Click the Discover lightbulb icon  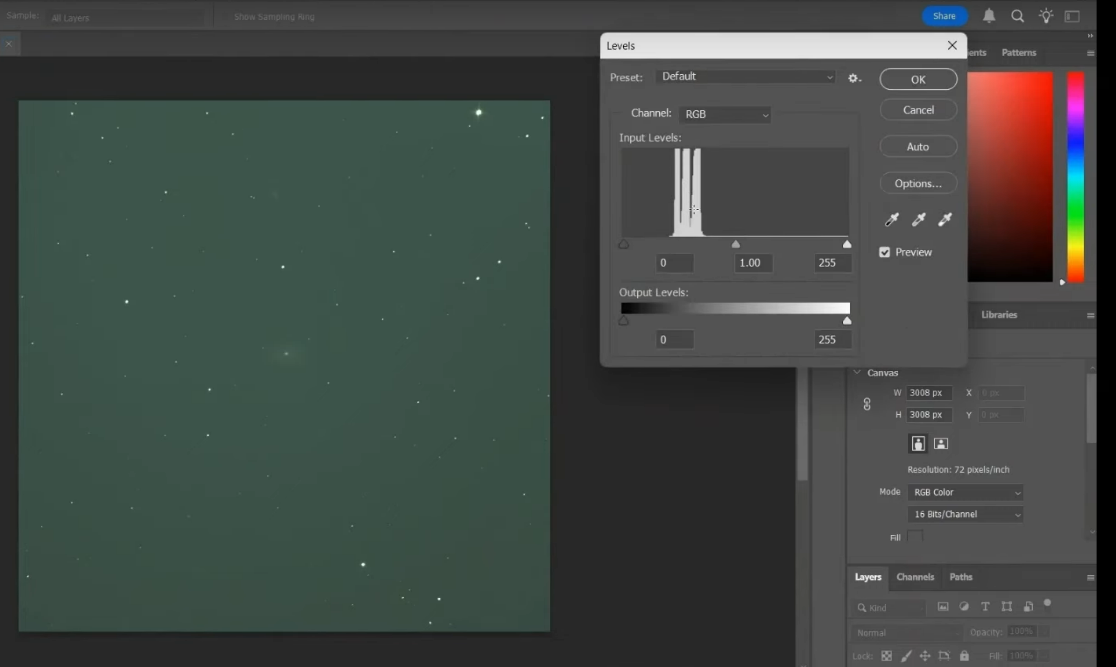pyautogui.click(x=1046, y=16)
